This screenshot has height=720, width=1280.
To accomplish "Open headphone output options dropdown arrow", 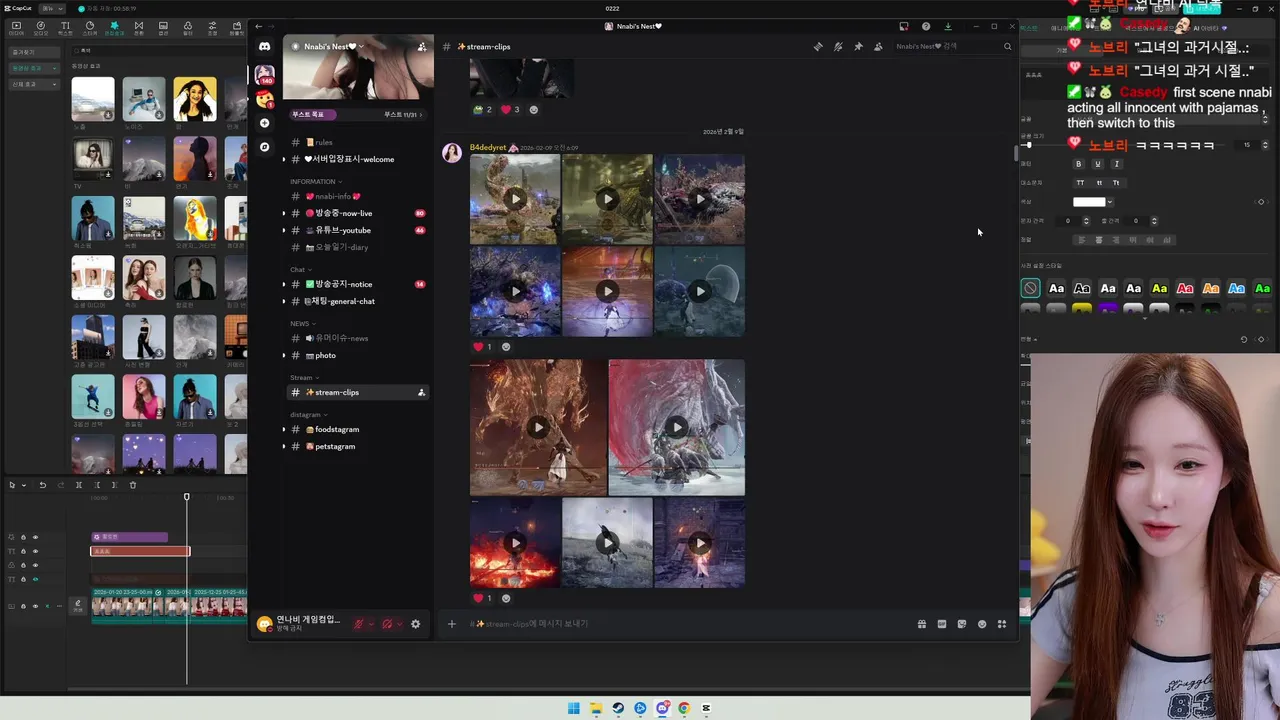I will [x=399, y=624].
